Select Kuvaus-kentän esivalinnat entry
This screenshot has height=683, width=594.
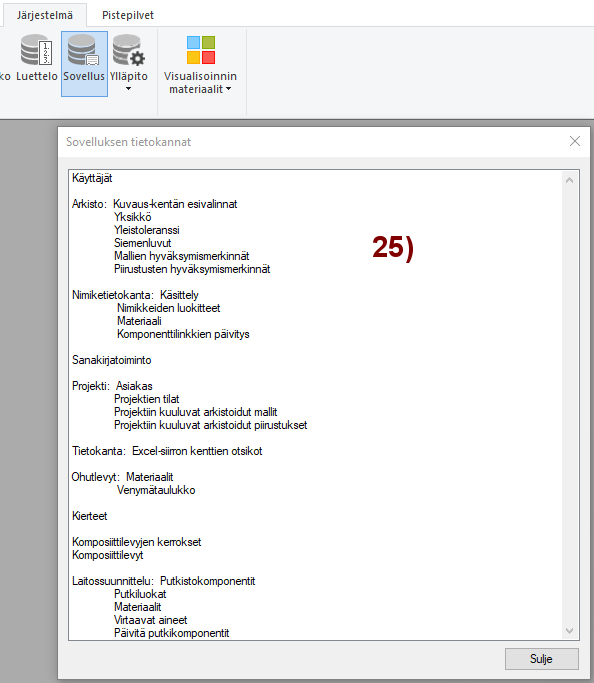(175, 204)
